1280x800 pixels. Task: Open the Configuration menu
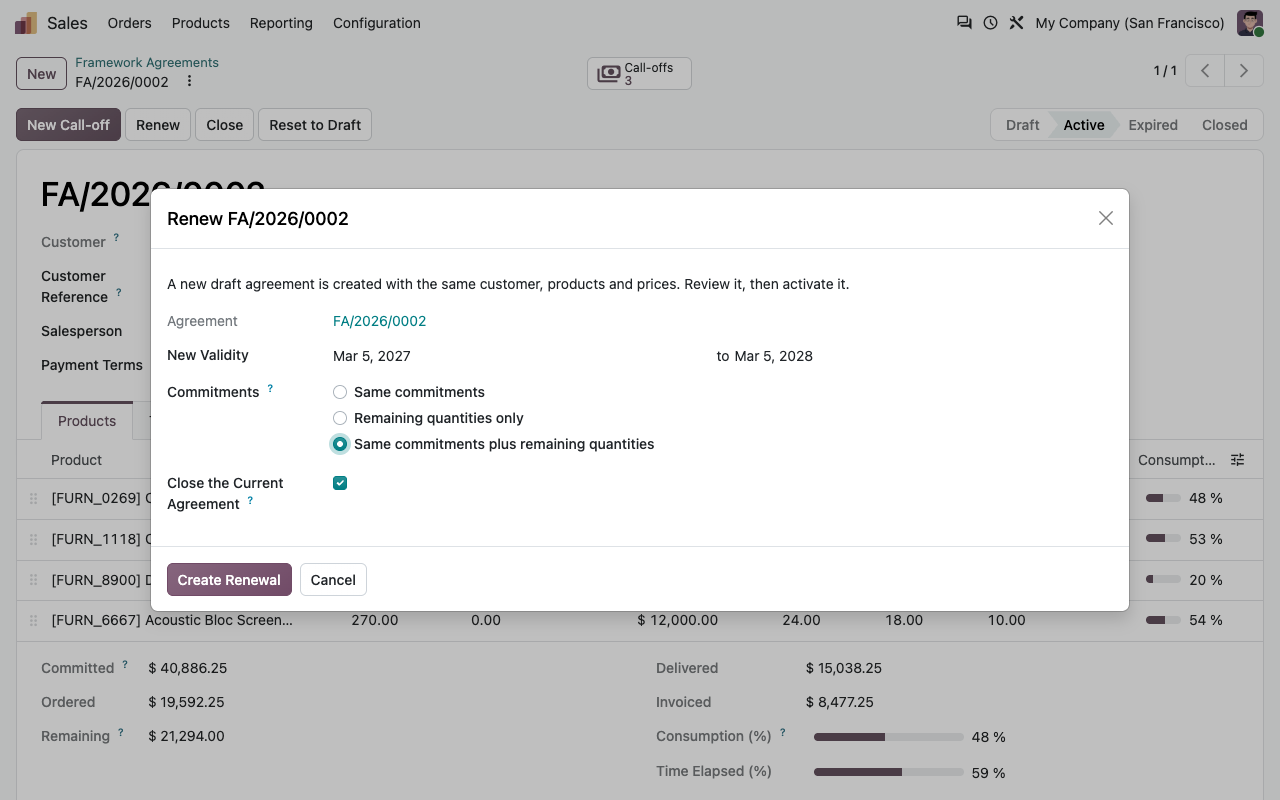[377, 23]
